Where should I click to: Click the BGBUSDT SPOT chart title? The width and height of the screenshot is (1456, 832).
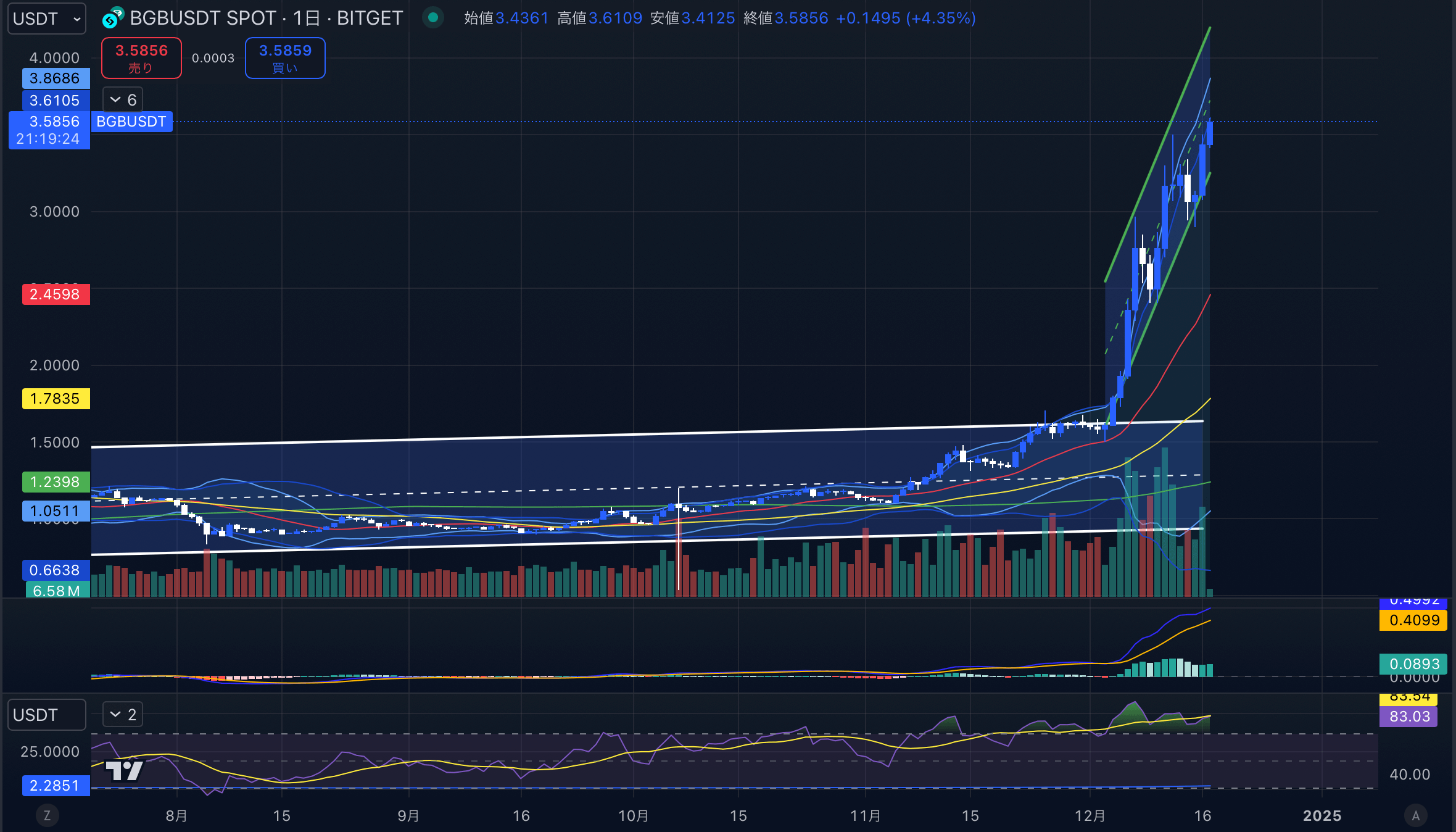(266, 19)
